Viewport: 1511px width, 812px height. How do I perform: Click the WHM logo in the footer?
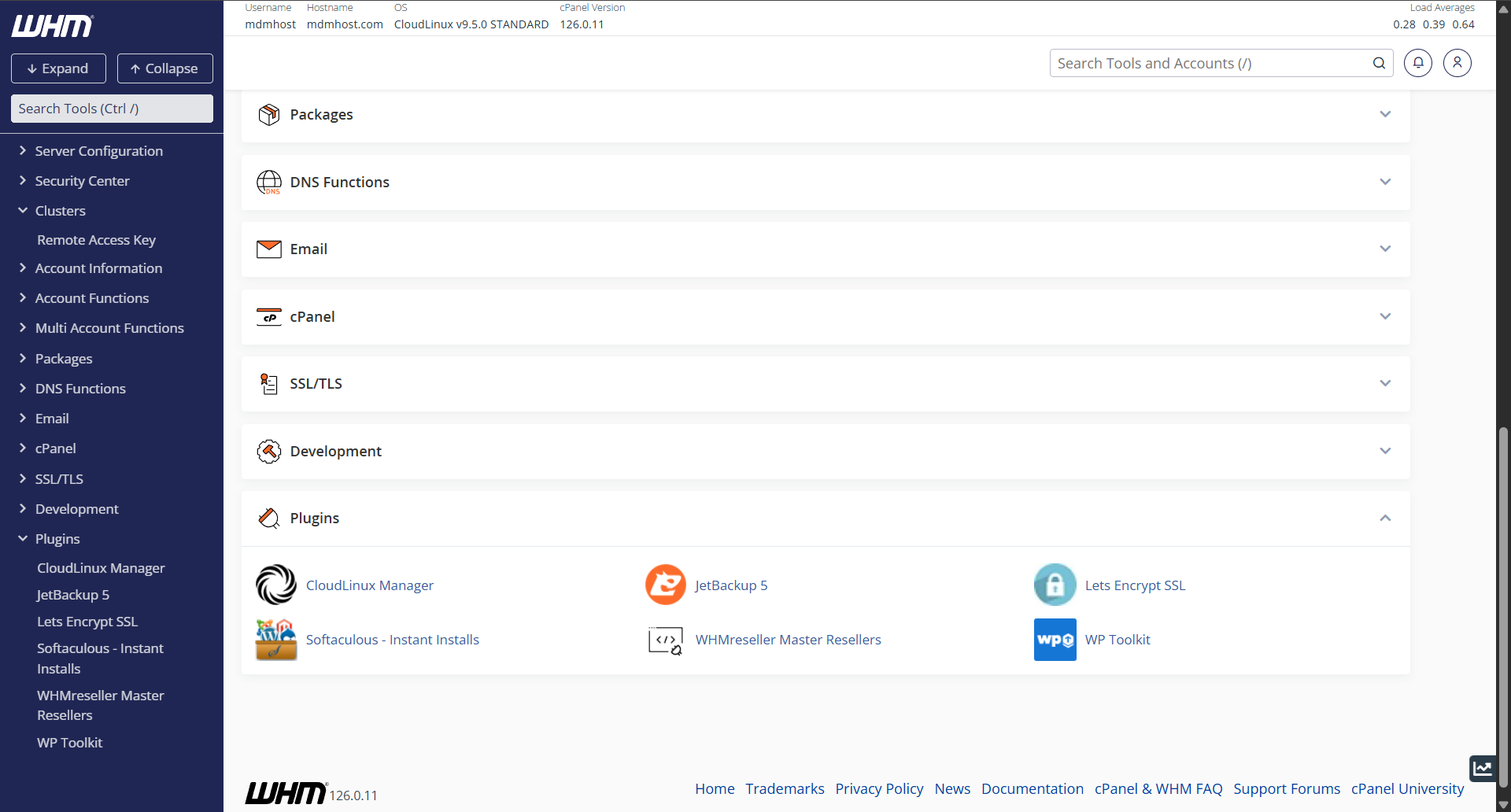click(x=286, y=793)
